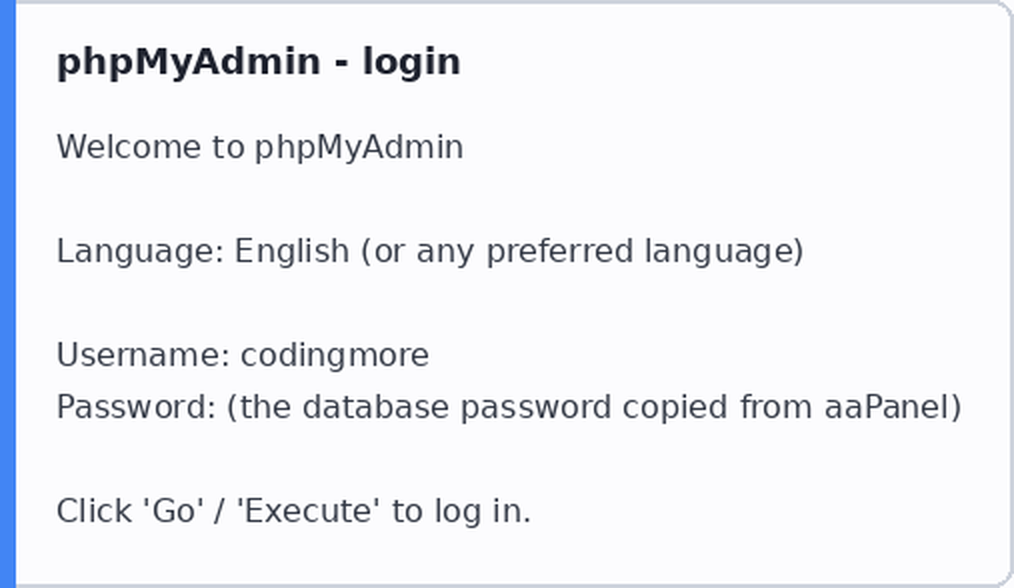The height and width of the screenshot is (588, 1014).
Task: Click the word 'Execute' in the last line
Action: pos(308,511)
